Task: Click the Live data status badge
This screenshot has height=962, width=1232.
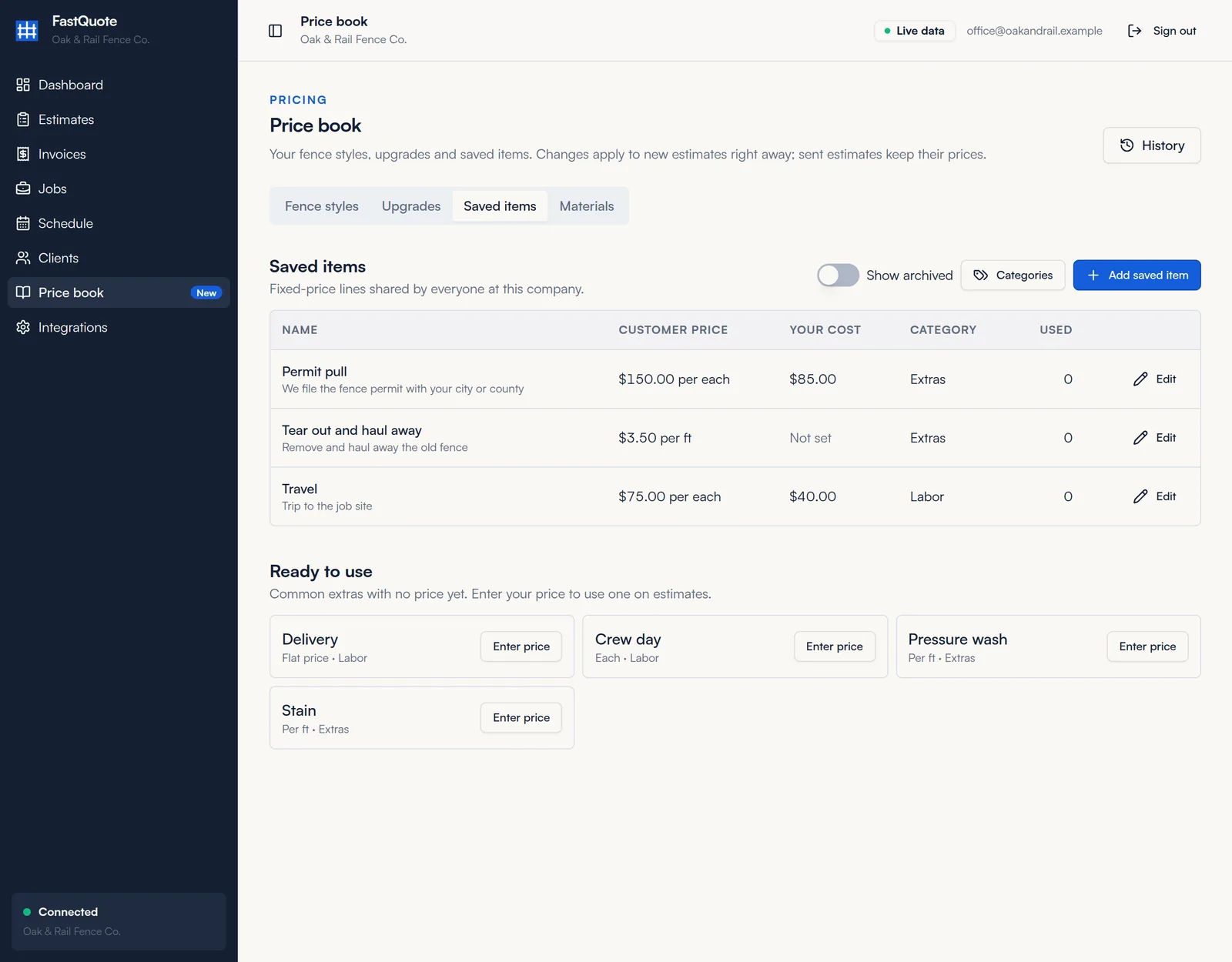Action: click(915, 31)
